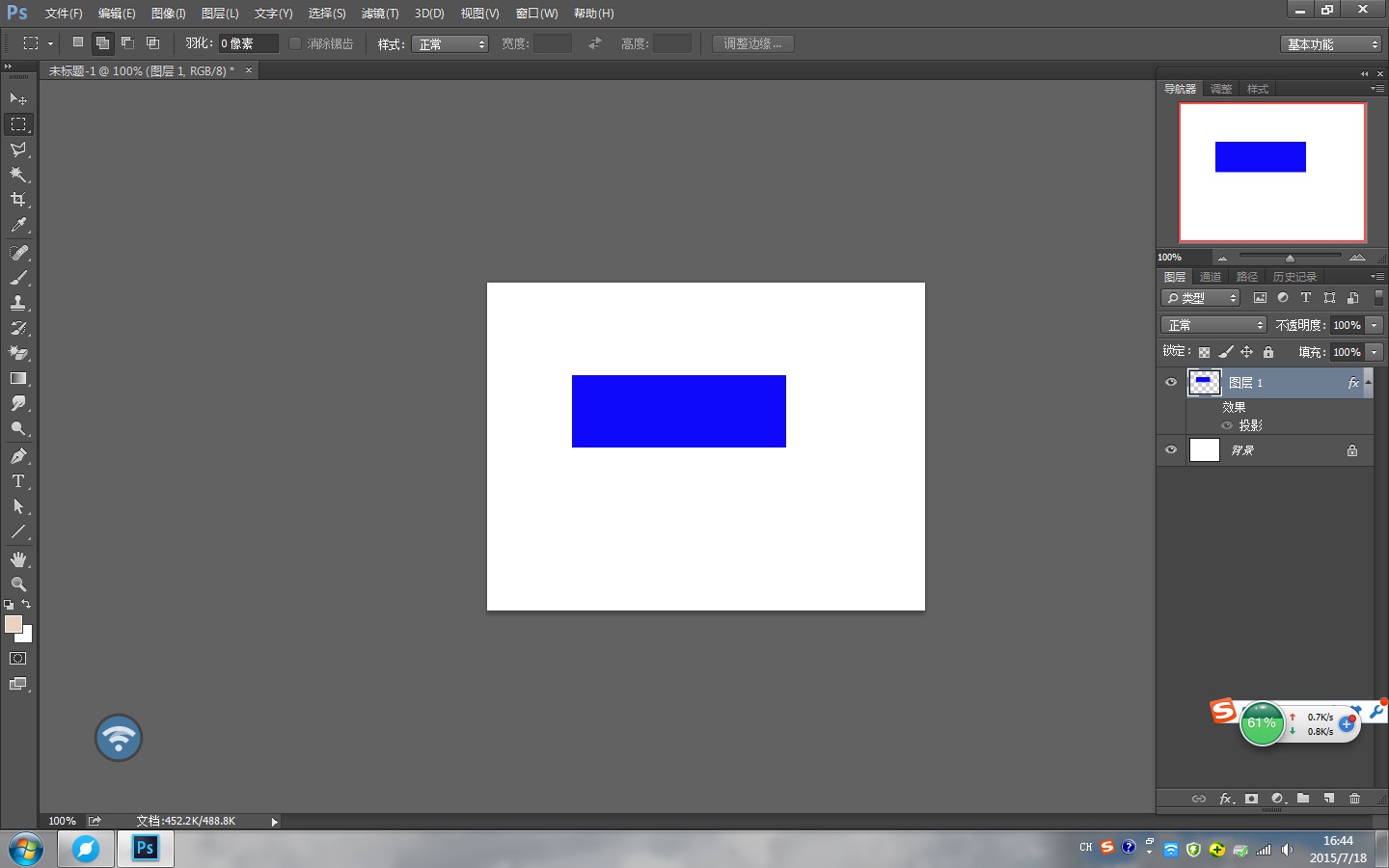The height and width of the screenshot is (868, 1389).
Task: Open the 样式 dropdown in options bar
Action: pos(449,42)
